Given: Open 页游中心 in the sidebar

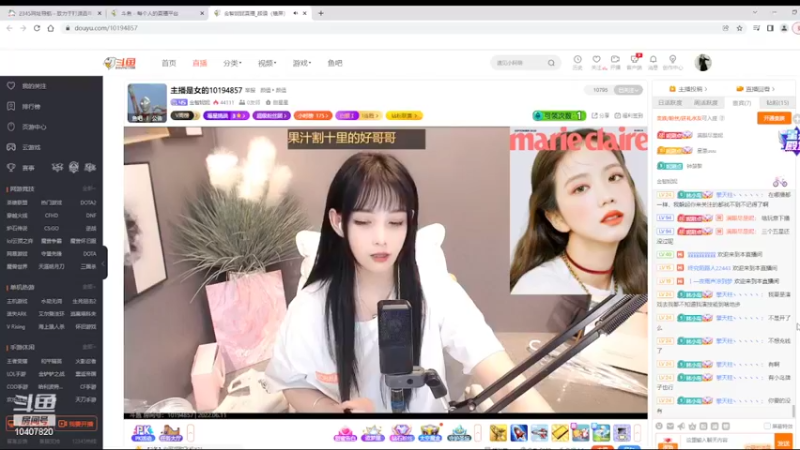Looking at the screenshot, I should tap(34, 127).
